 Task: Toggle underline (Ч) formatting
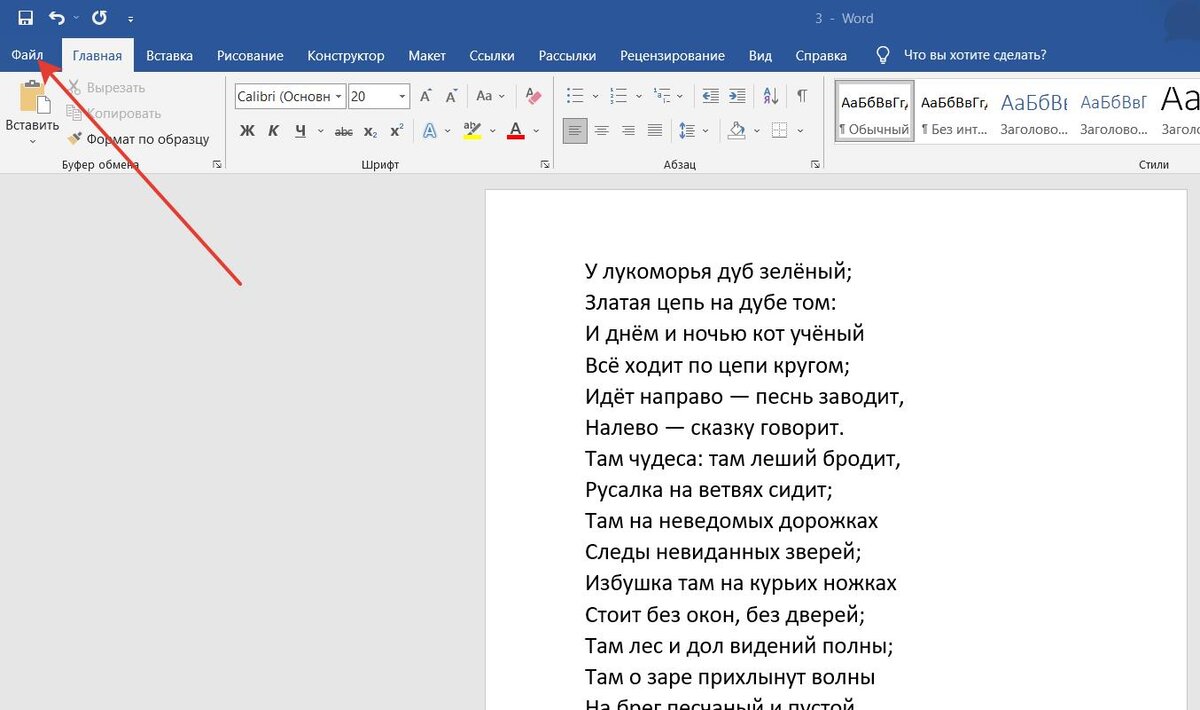299,131
